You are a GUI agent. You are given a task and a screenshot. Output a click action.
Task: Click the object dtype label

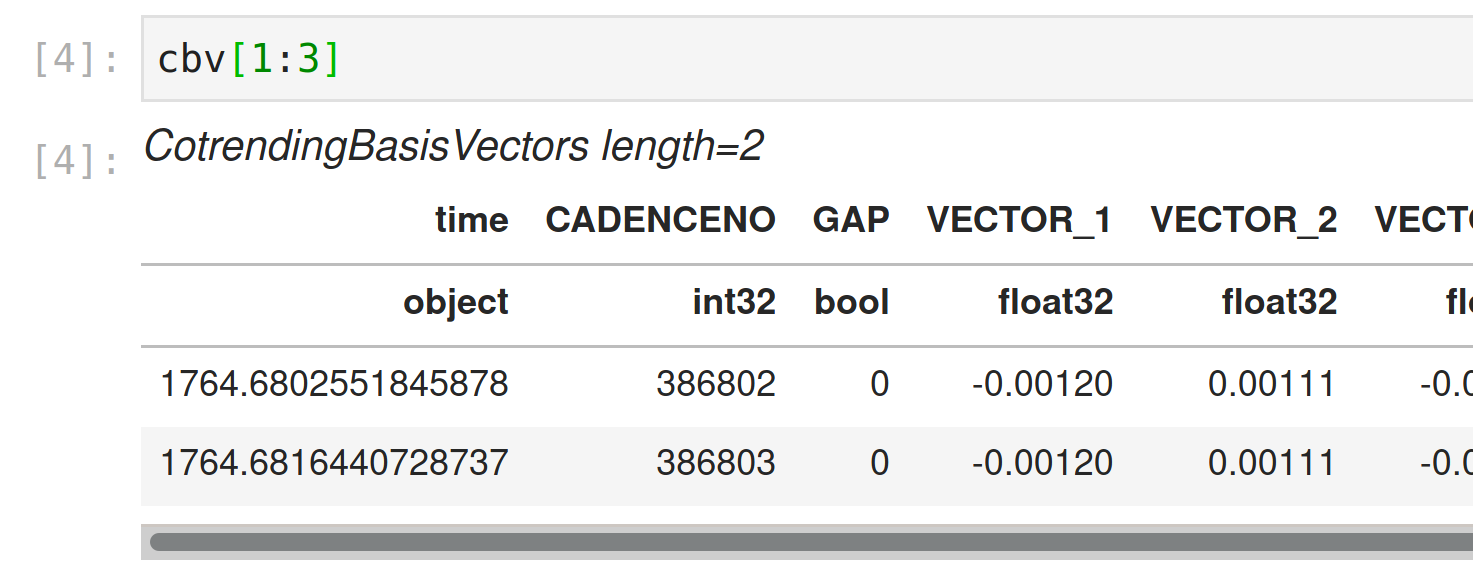[x=456, y=301]
